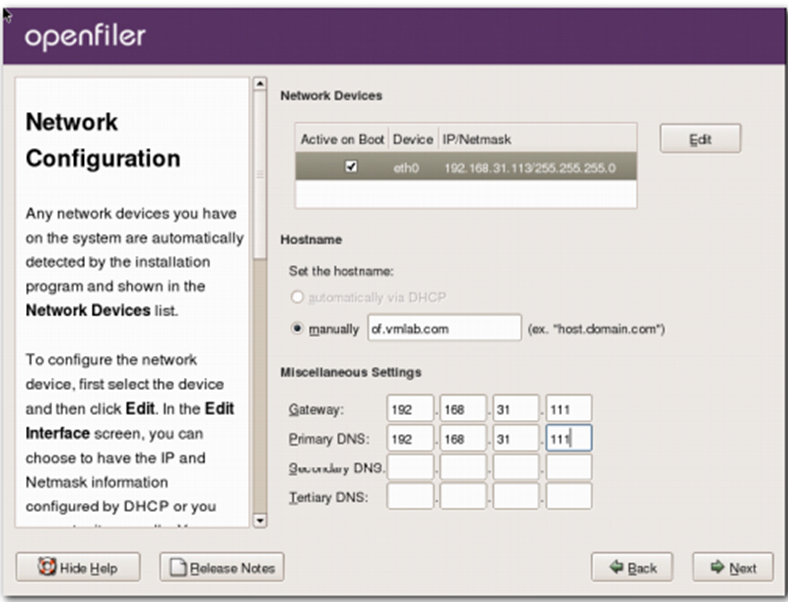Click Primary DNS first octet field
Image resolution: width=788 pixels, height=602 pixels.
[410, 438]
